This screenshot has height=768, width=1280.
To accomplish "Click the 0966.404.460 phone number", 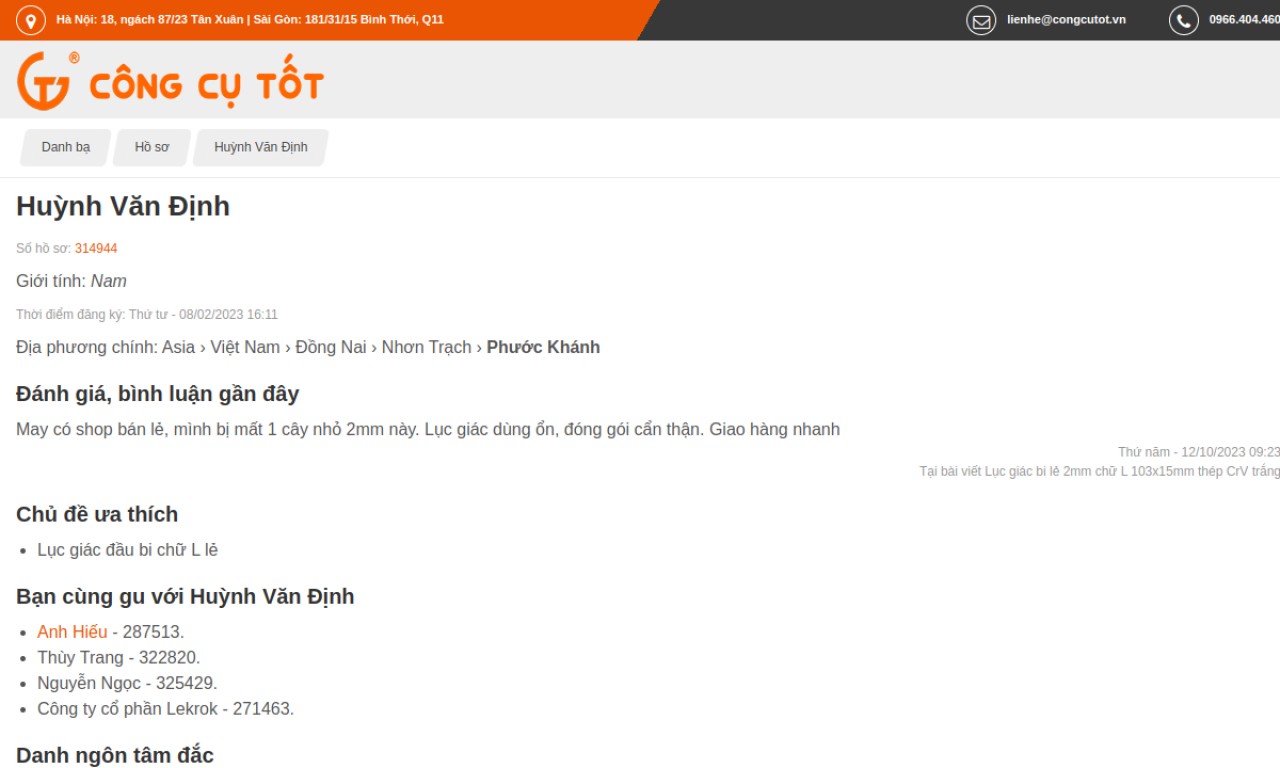I will (1243, 20).
